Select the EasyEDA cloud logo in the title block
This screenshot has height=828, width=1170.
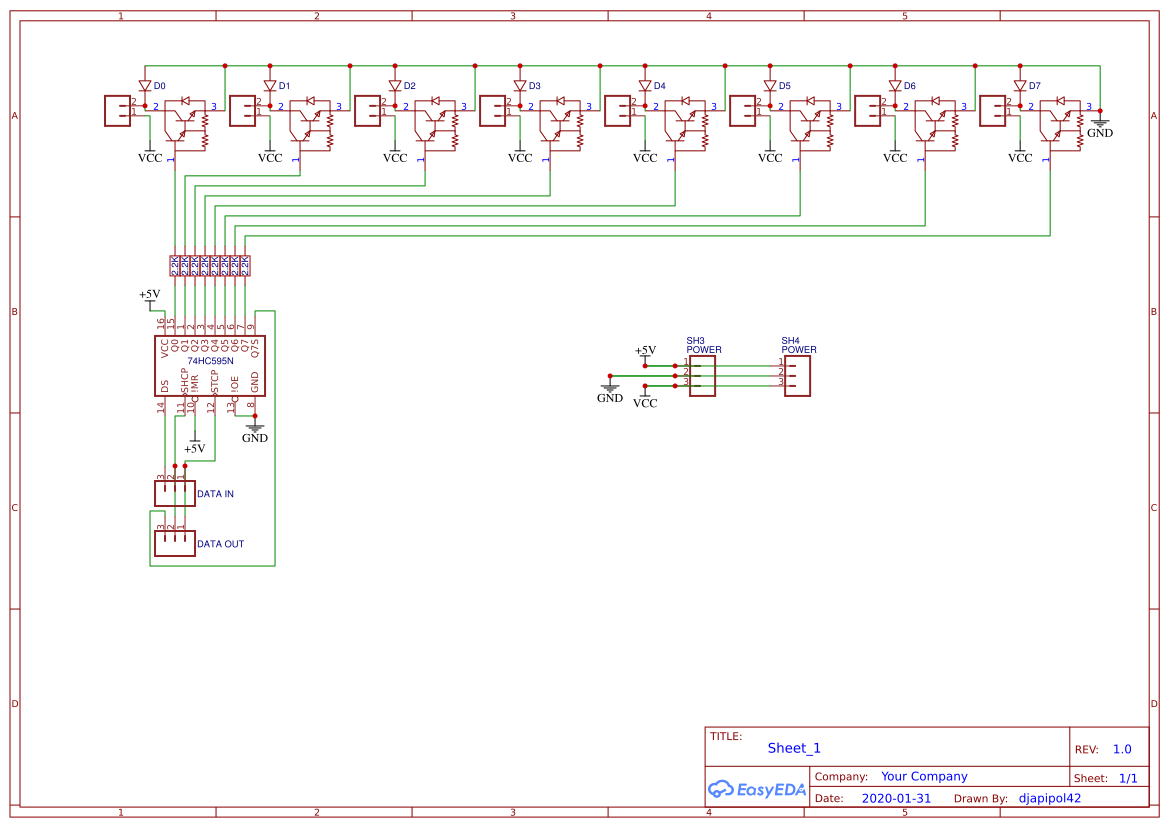coord(757,790)
